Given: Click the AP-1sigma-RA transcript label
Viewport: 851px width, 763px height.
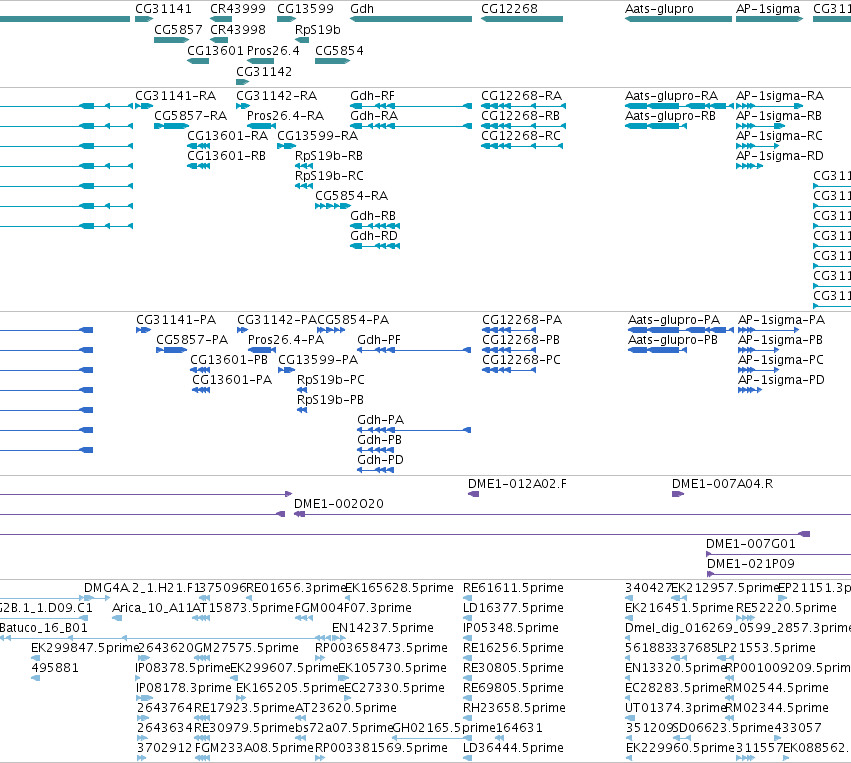Looking at the screenshot, I should click(780, 96).
